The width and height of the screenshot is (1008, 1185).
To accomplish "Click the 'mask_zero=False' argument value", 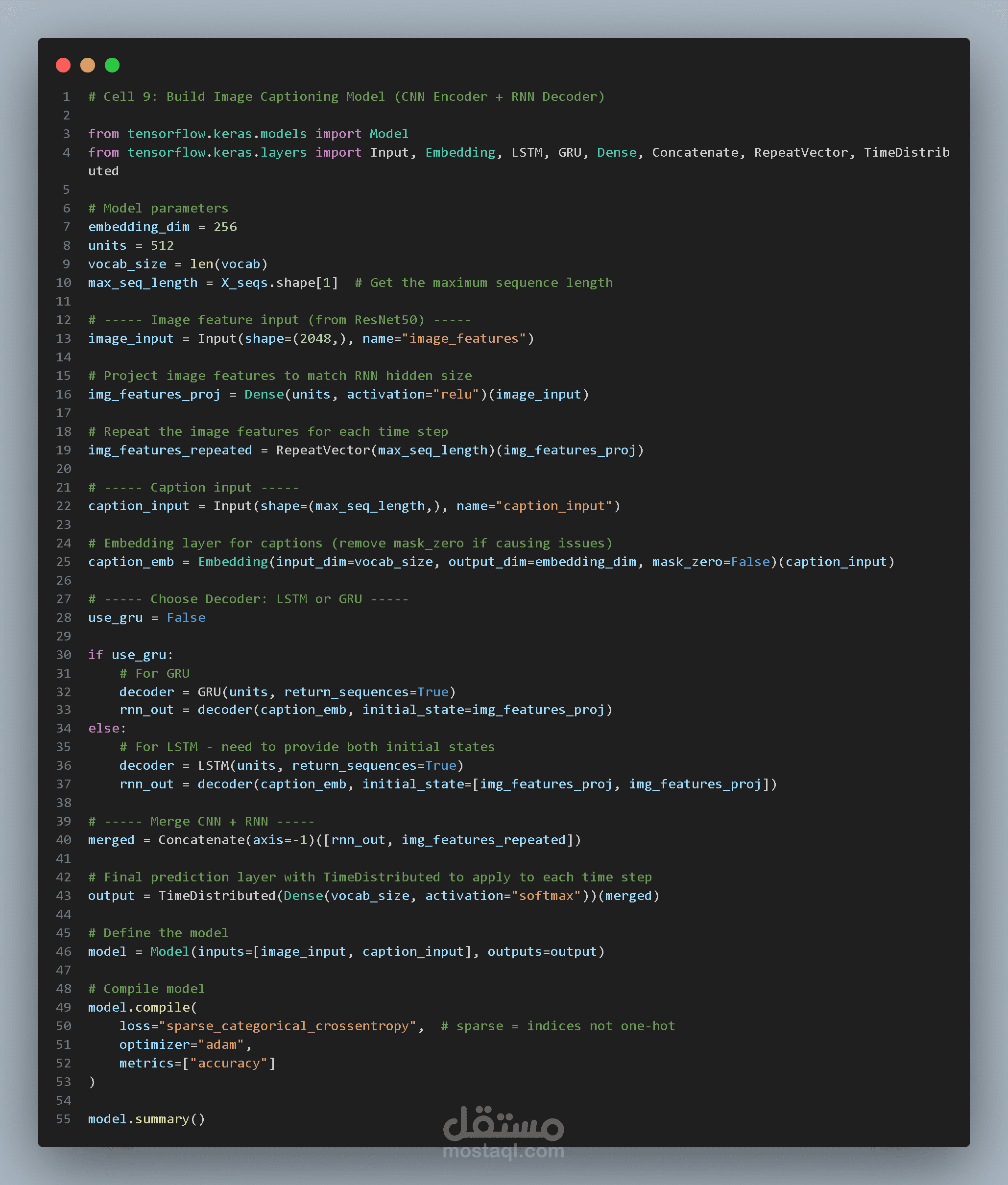I will pyautogui.click(x=750, y=562).
